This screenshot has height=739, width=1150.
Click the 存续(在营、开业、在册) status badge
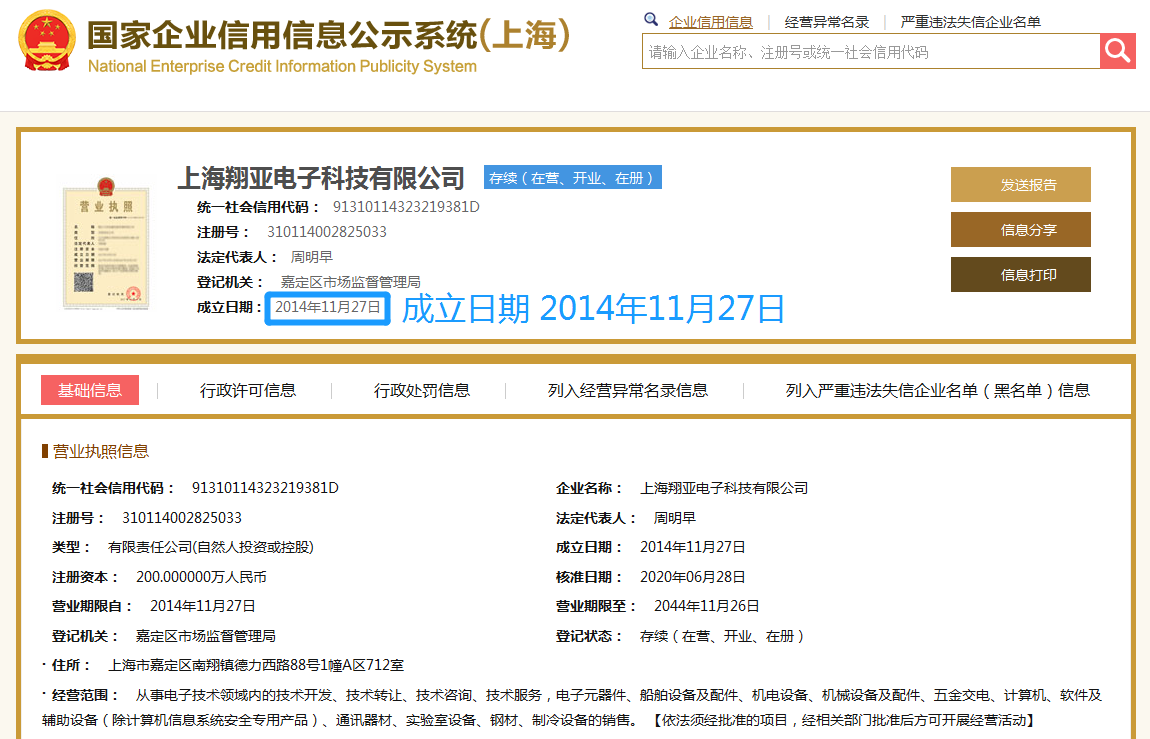point(573,177)
